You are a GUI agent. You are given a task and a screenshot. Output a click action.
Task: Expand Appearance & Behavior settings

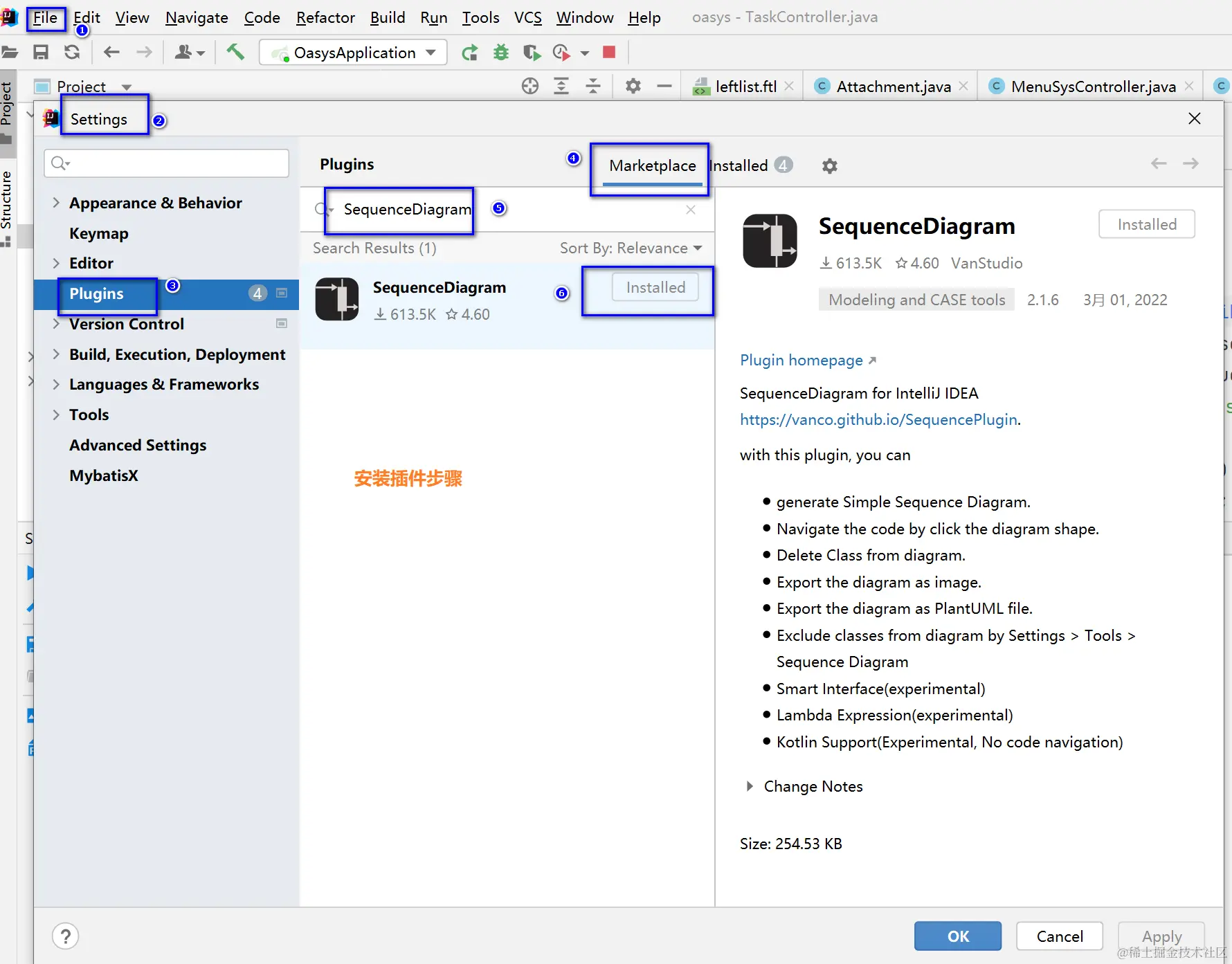pos(56,203)
